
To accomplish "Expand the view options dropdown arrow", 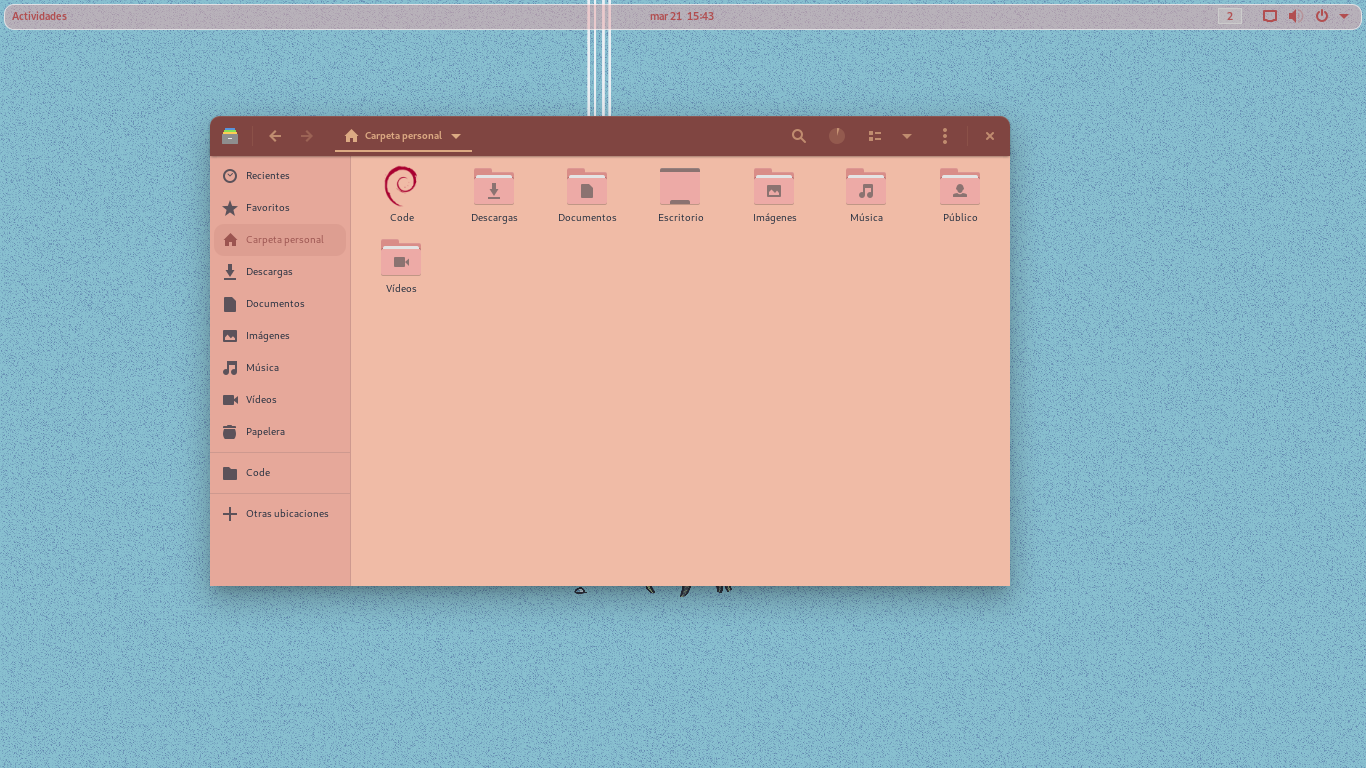I will point(907,136).
